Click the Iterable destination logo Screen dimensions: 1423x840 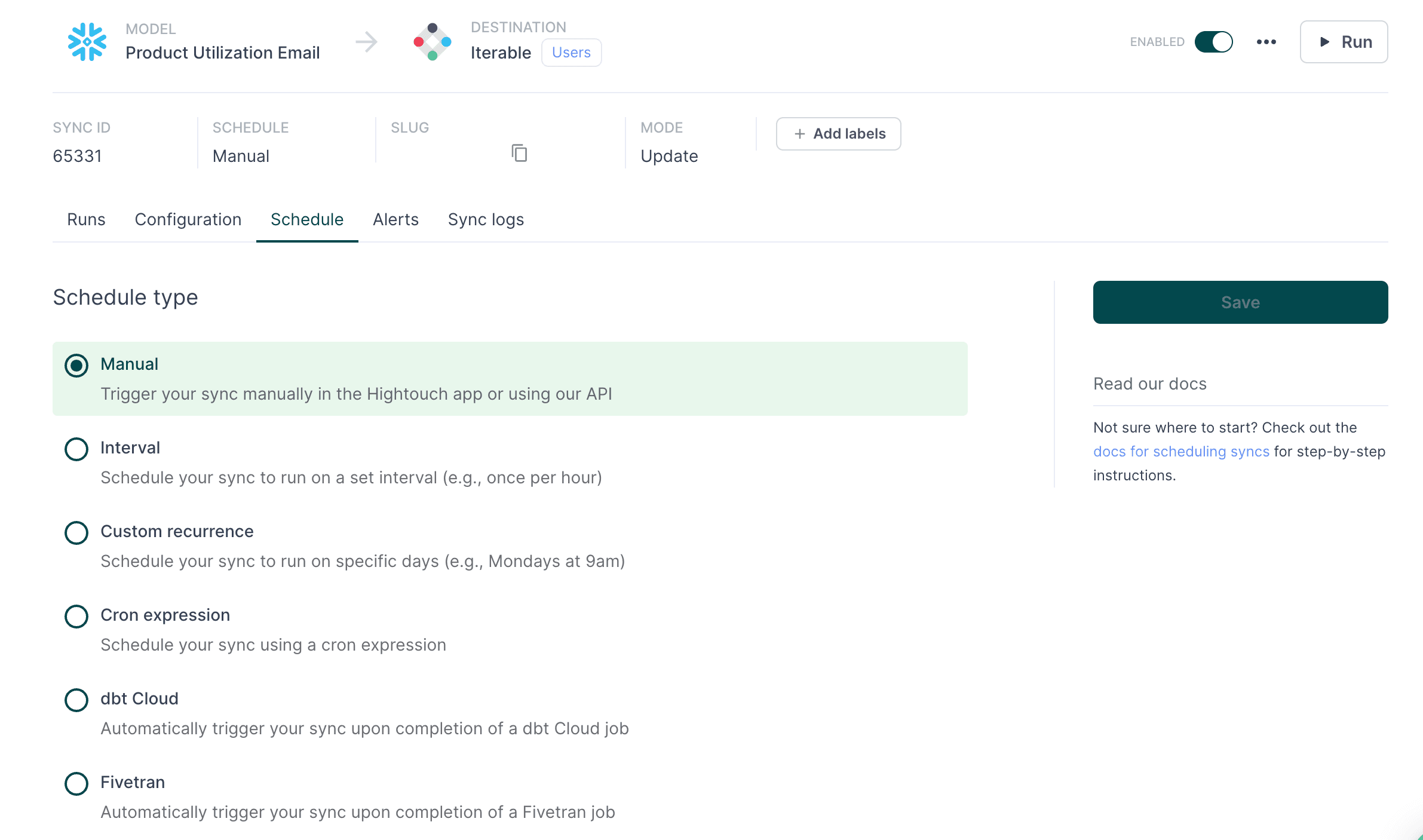coord(433,42)
